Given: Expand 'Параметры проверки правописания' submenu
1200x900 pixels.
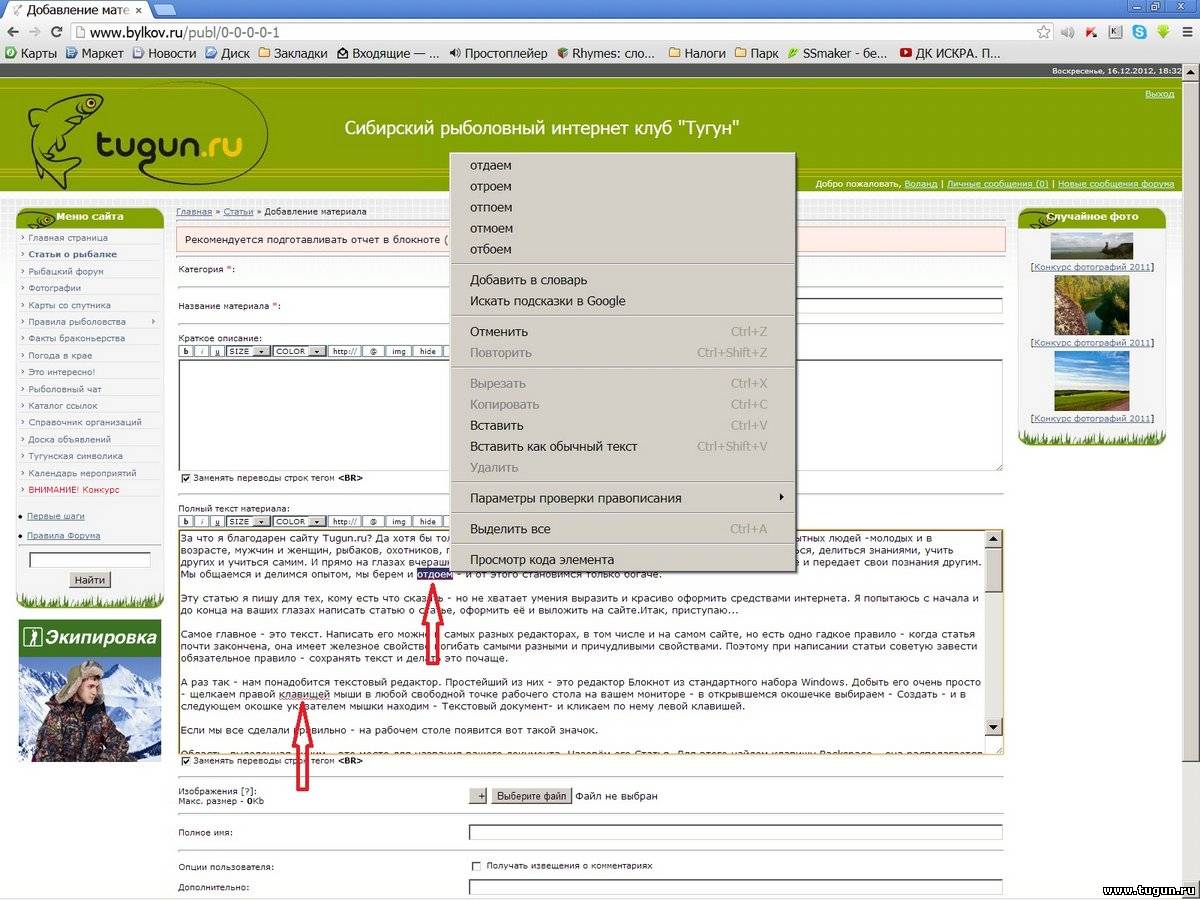Looking at the screenshot, I should (x=622, y=498).
